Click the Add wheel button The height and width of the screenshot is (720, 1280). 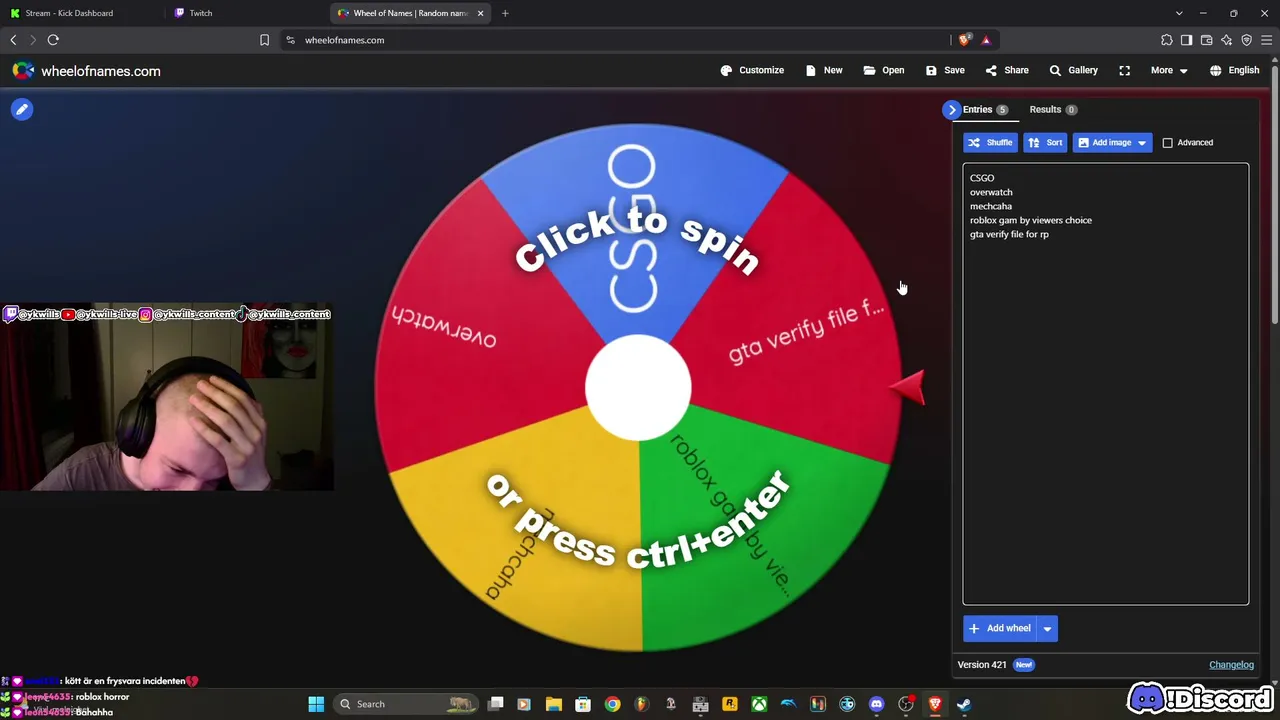[1001, 629]
